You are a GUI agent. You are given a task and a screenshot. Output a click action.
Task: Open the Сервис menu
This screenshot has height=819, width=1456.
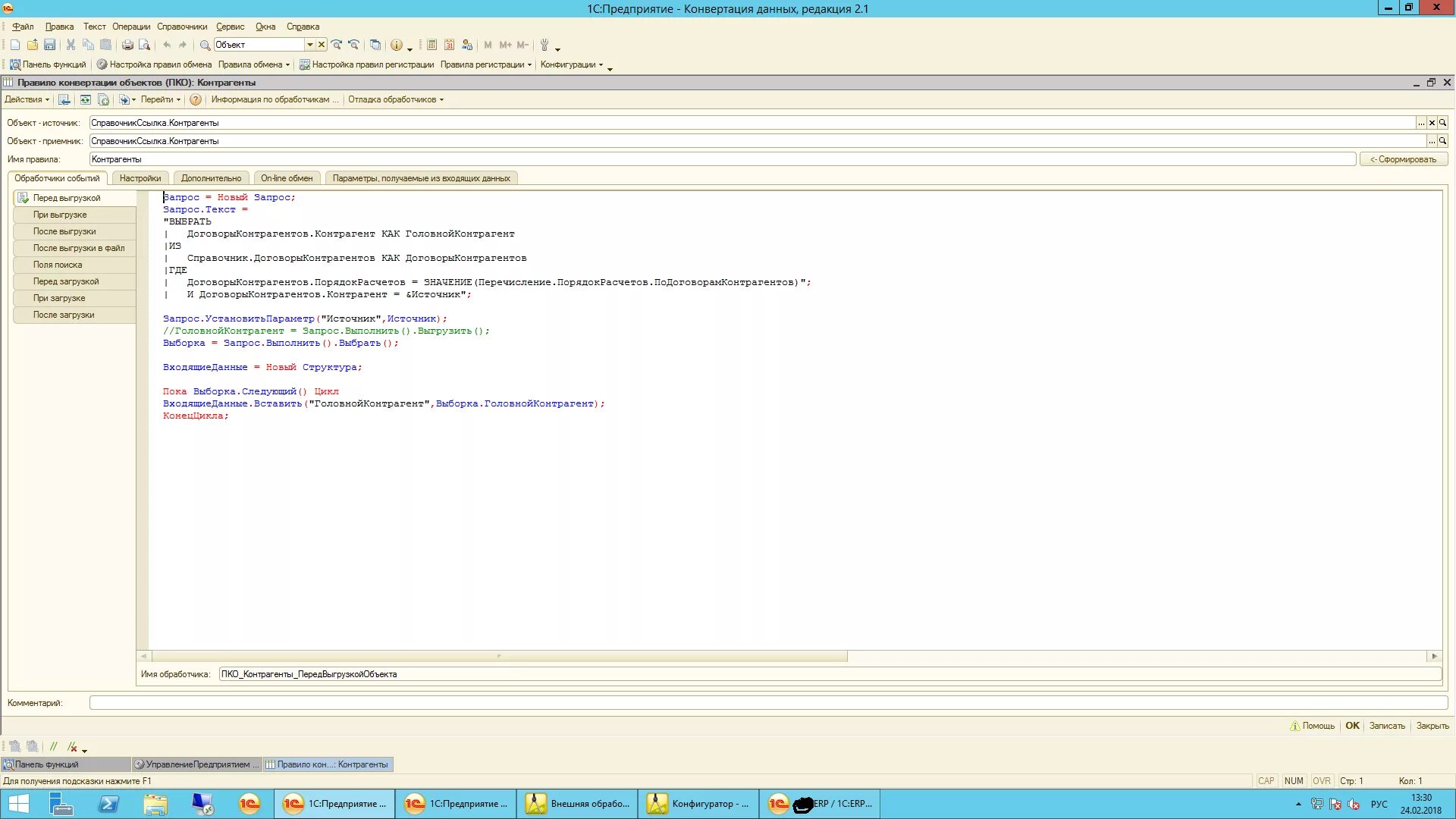click(x=230, y=27)
